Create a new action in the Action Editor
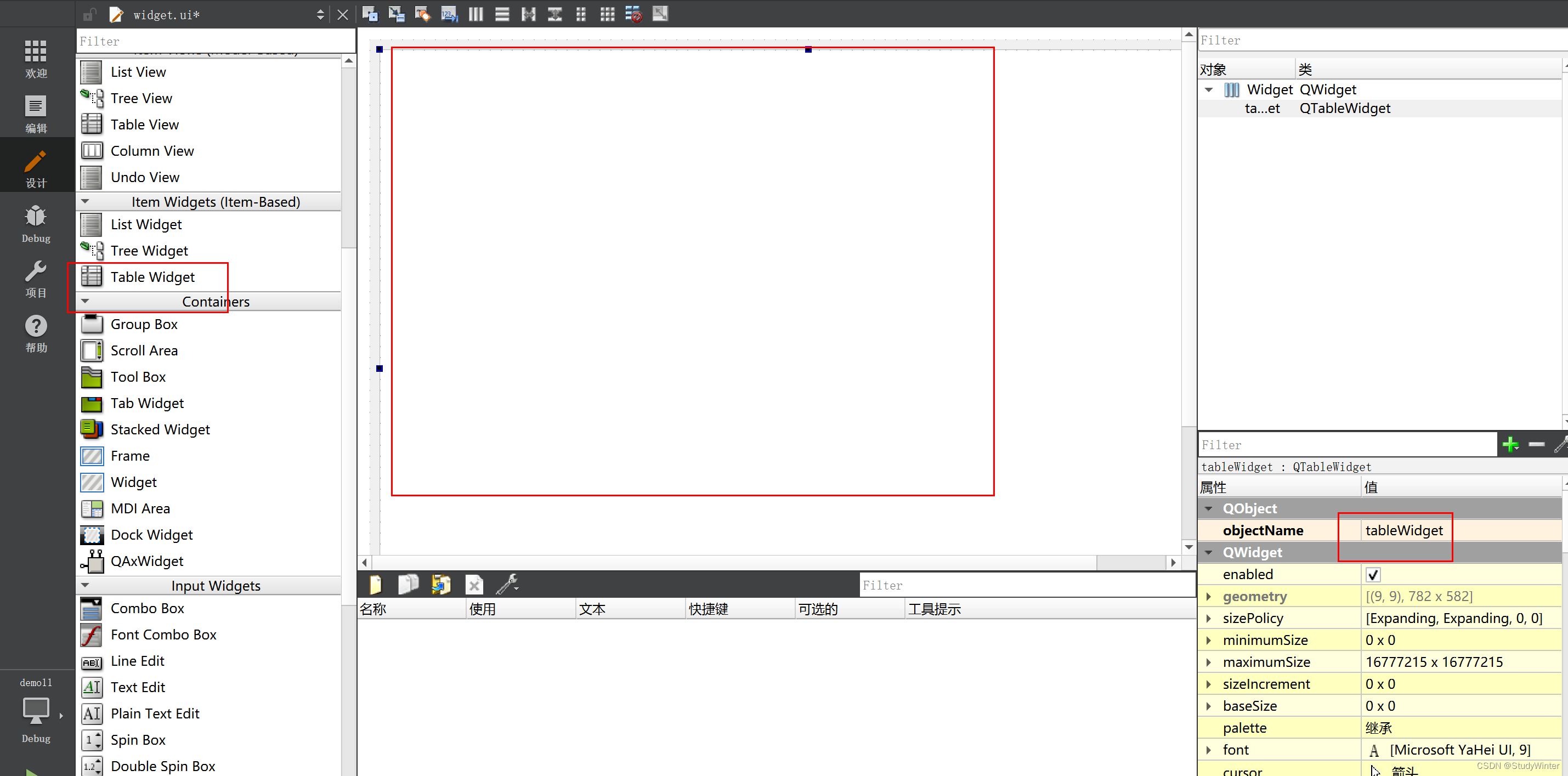This screenshot has width=1568, height=776. [x=375, y=584]
